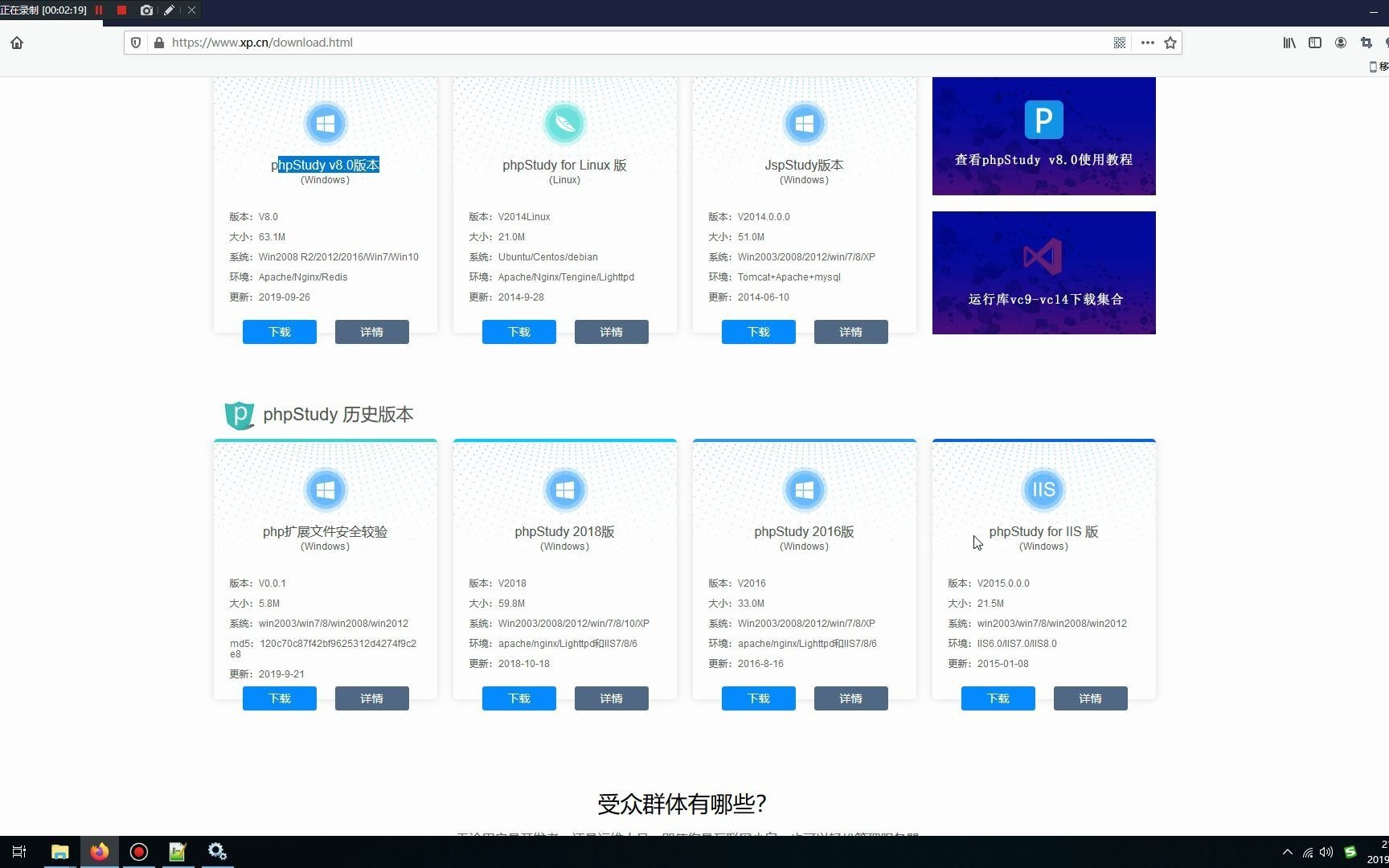This screenshot has width=1389, height=868.
Task: Download JspStudy version
Action: click(759, 332)
